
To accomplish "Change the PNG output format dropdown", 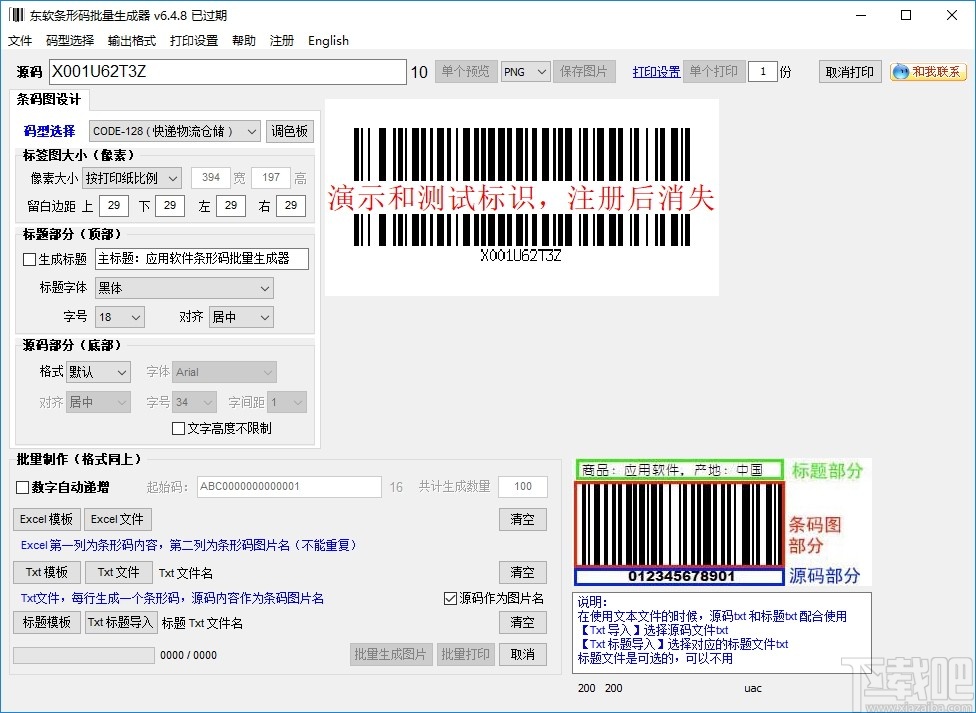I will pos(525,71).
